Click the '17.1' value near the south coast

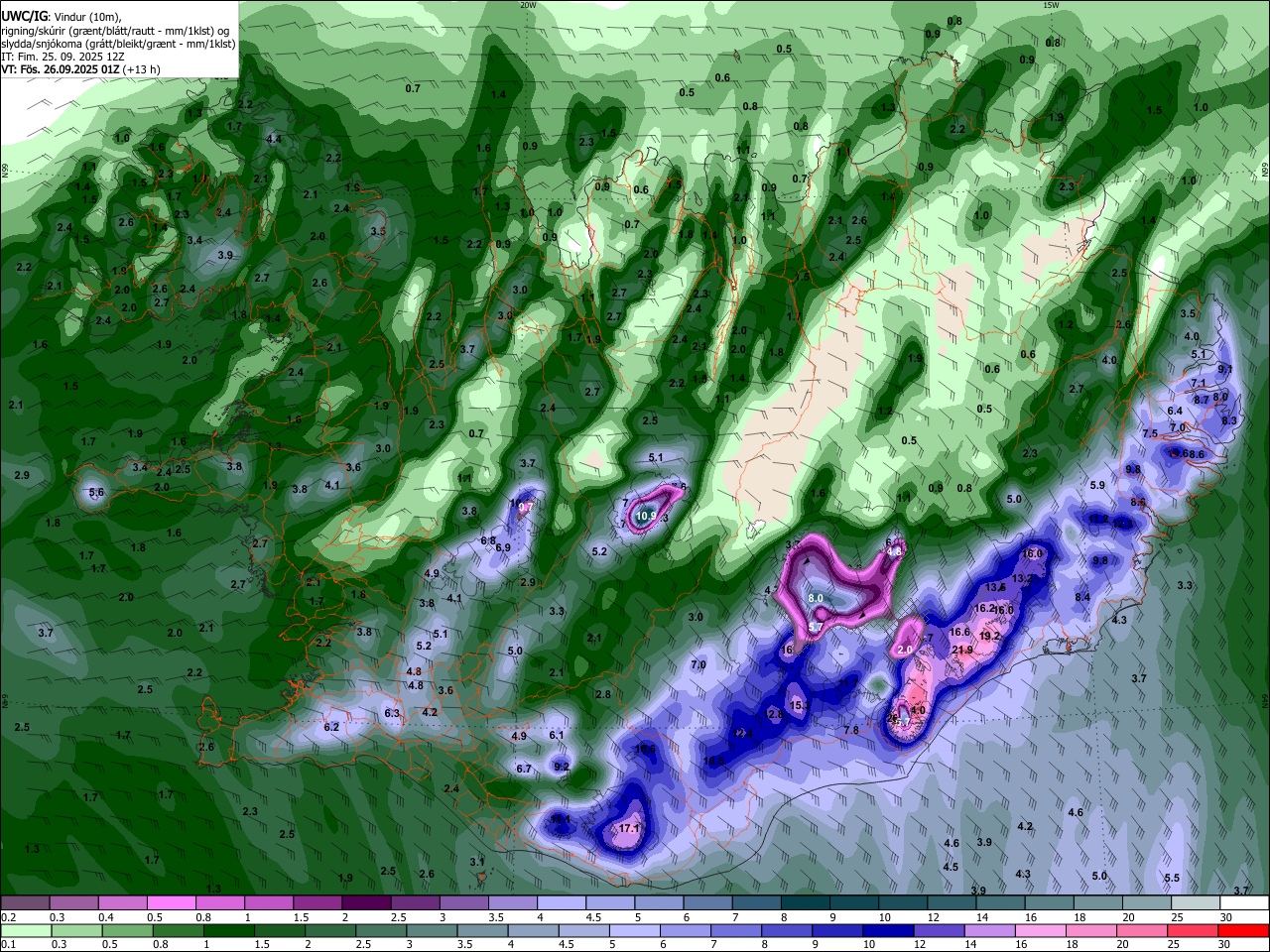point(630,828)
